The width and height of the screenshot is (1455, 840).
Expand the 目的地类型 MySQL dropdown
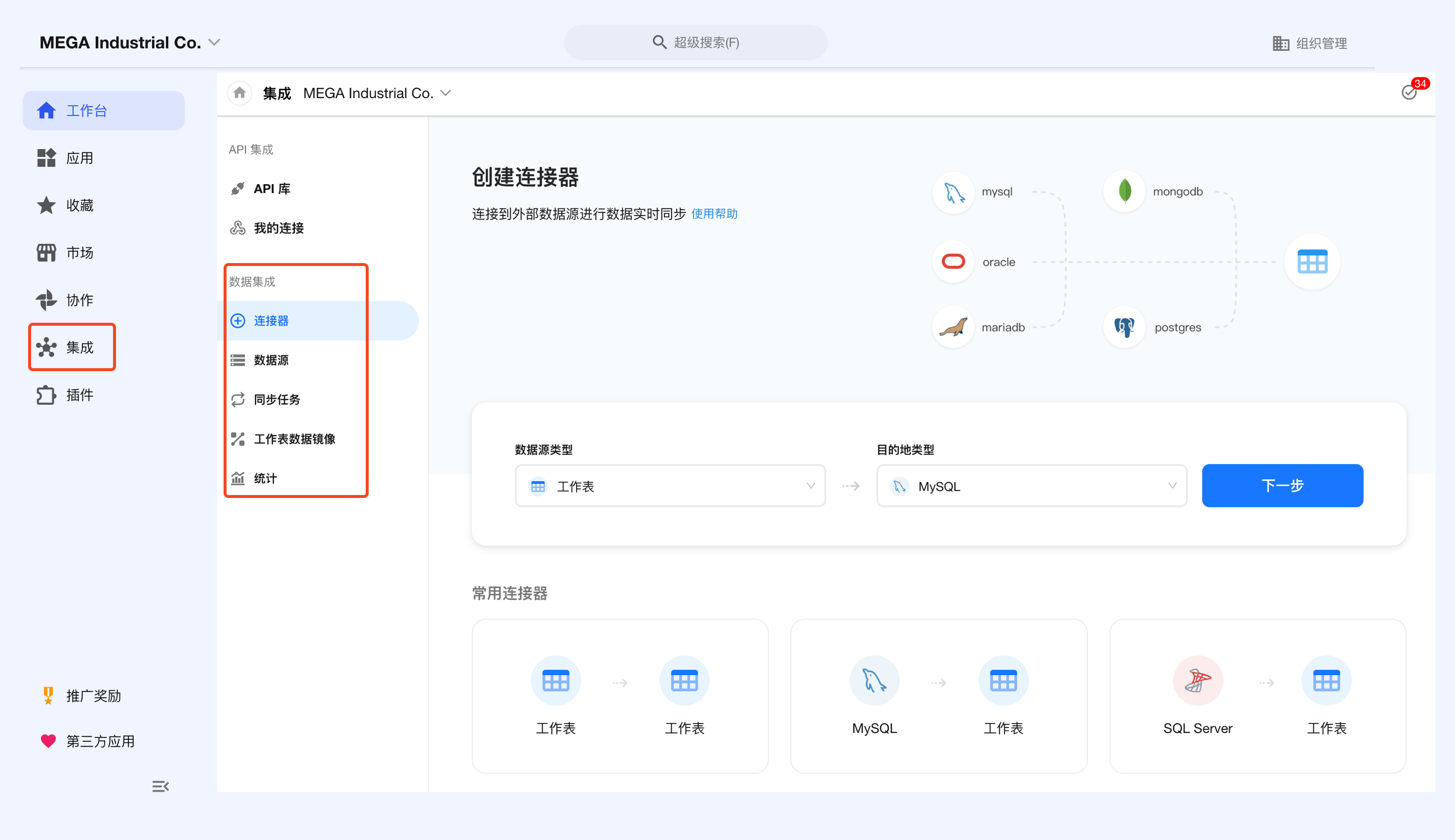(1031, 486)
